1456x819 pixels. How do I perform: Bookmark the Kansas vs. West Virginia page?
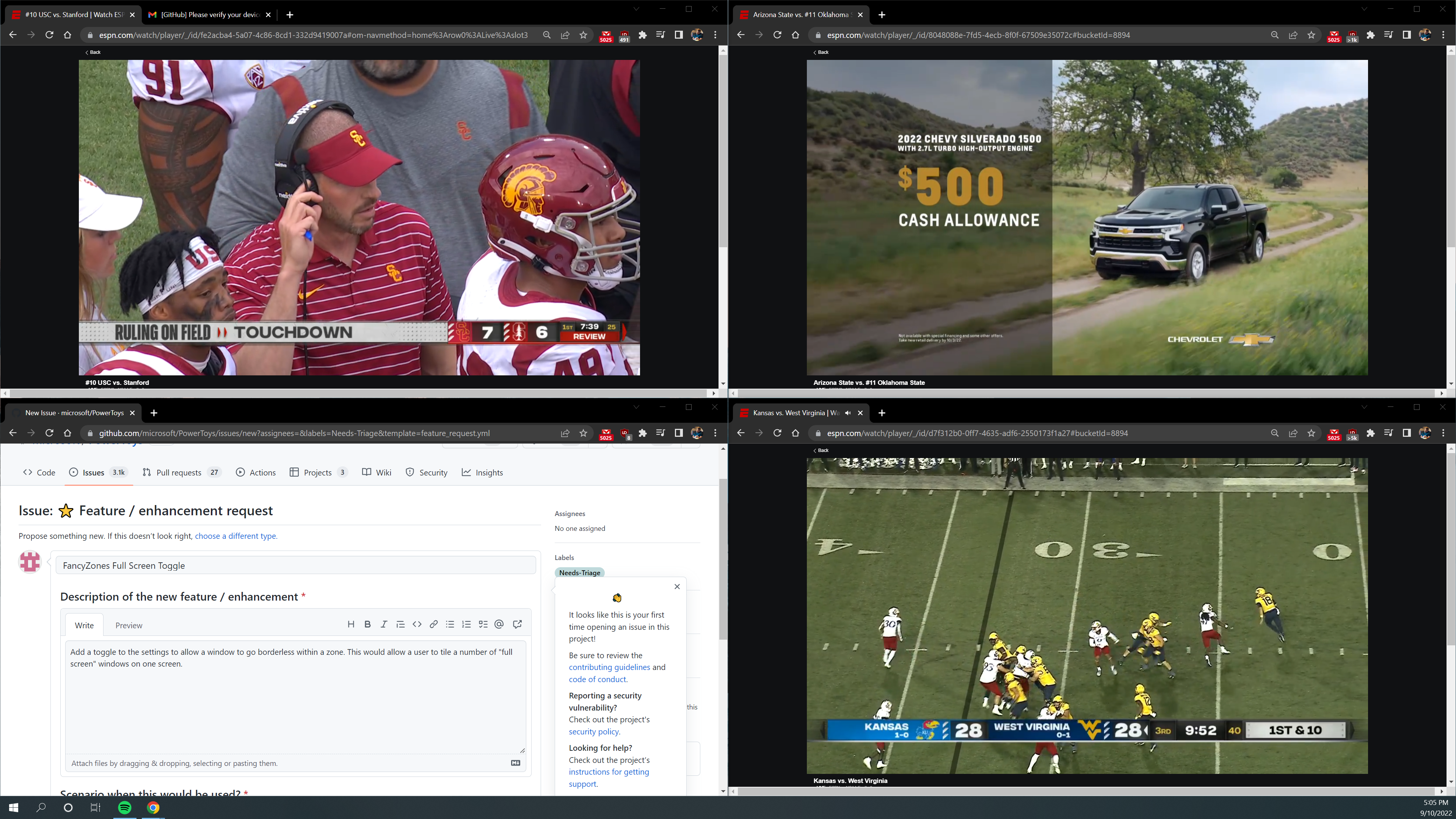1311,433
